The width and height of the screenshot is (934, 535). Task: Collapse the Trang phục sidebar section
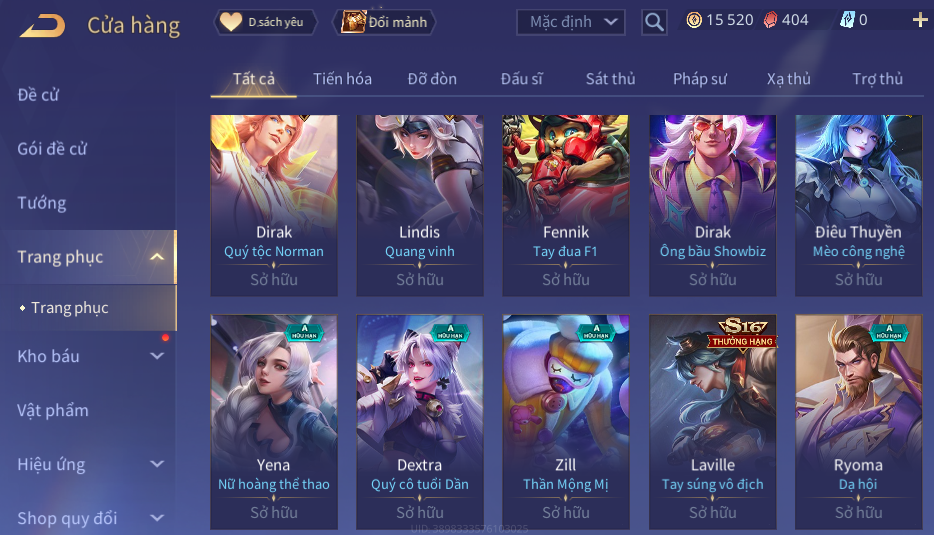pos(157,257)
